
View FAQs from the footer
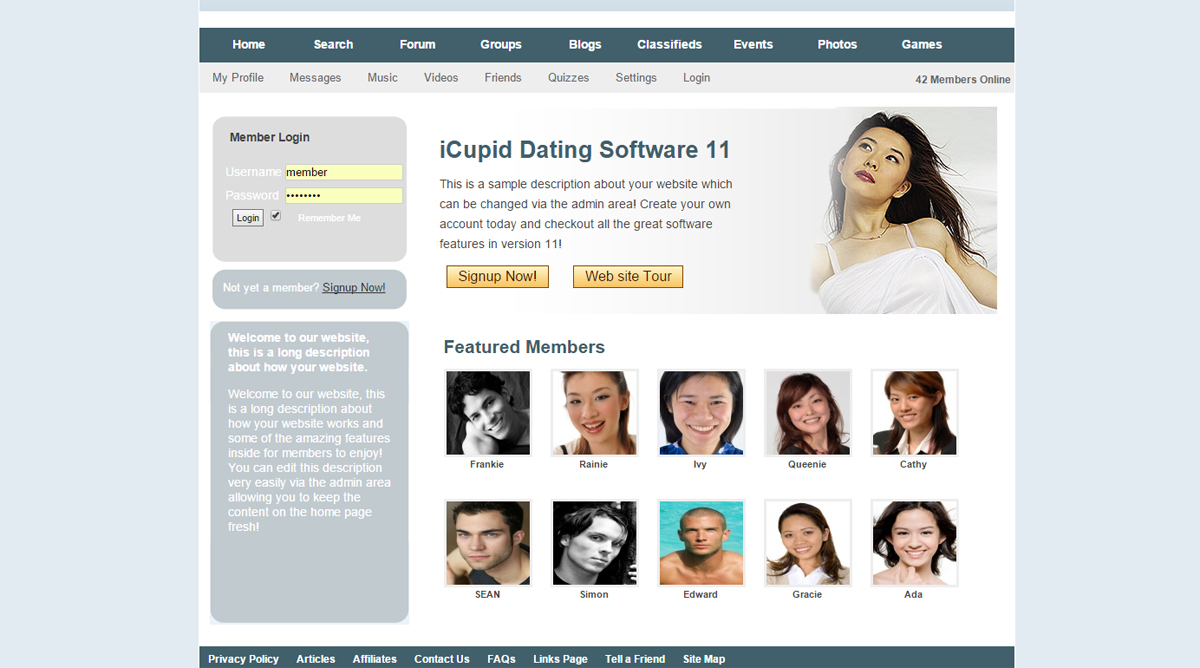(501, 659)
